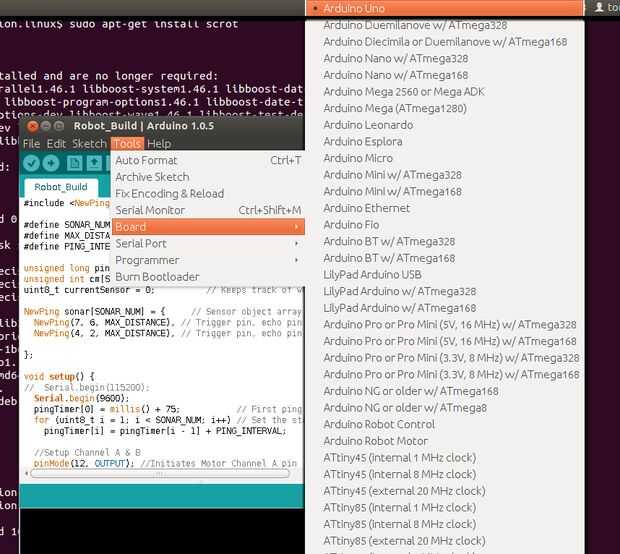Select Pro Mini (3.3V, 8 MHz) w/ ATmega168
620x554 pixels.
point(444,374)
